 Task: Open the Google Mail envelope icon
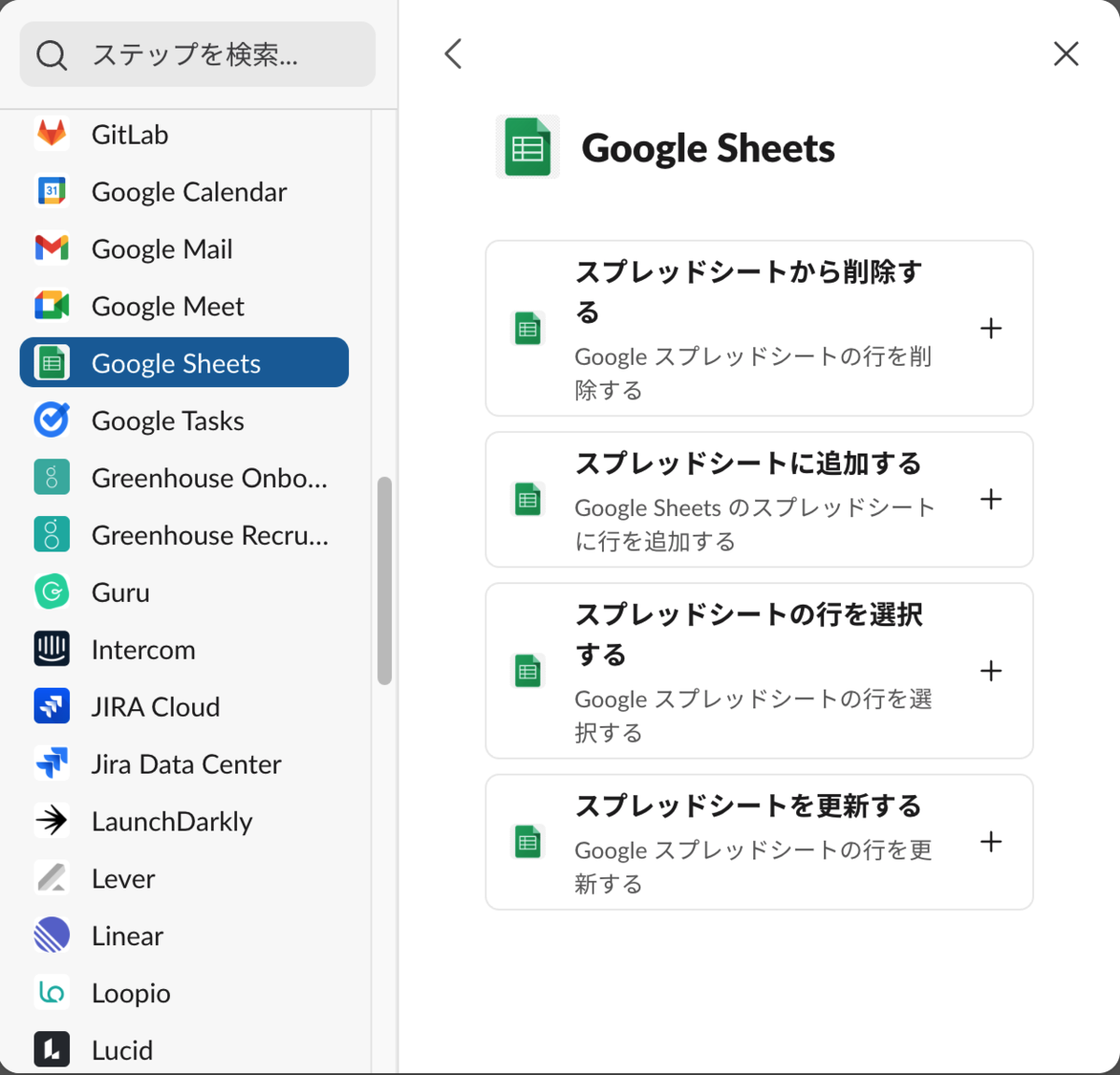pos(51,248)
